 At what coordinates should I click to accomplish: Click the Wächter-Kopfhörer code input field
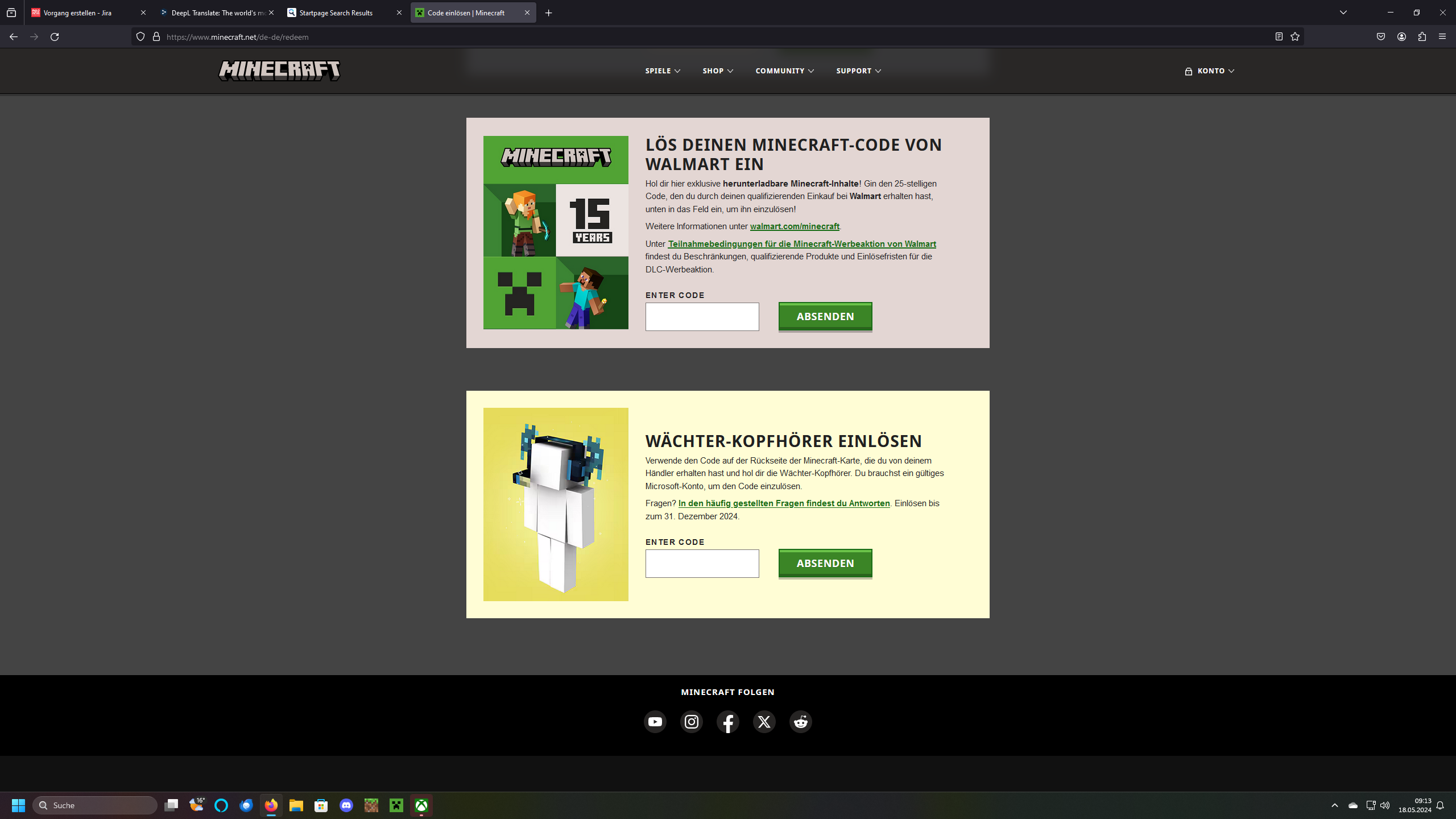702,564
